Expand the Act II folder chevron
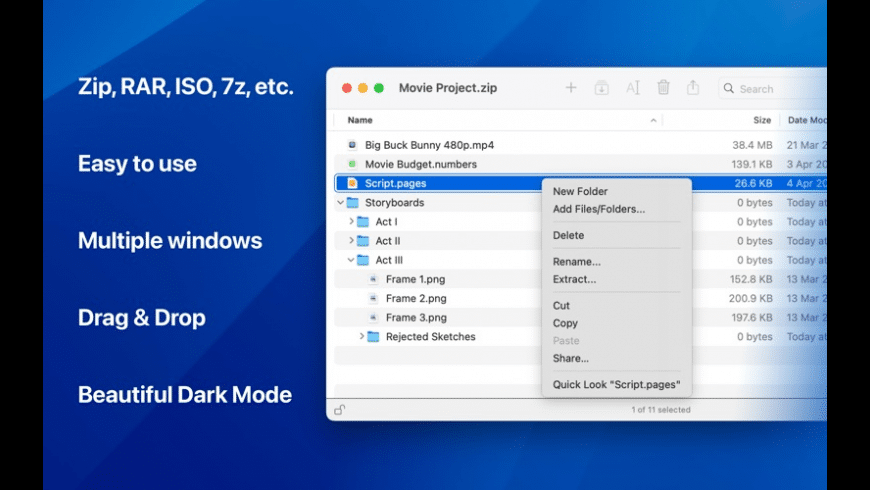The width and height of the screenshot is (870, 490). (351, 241)
